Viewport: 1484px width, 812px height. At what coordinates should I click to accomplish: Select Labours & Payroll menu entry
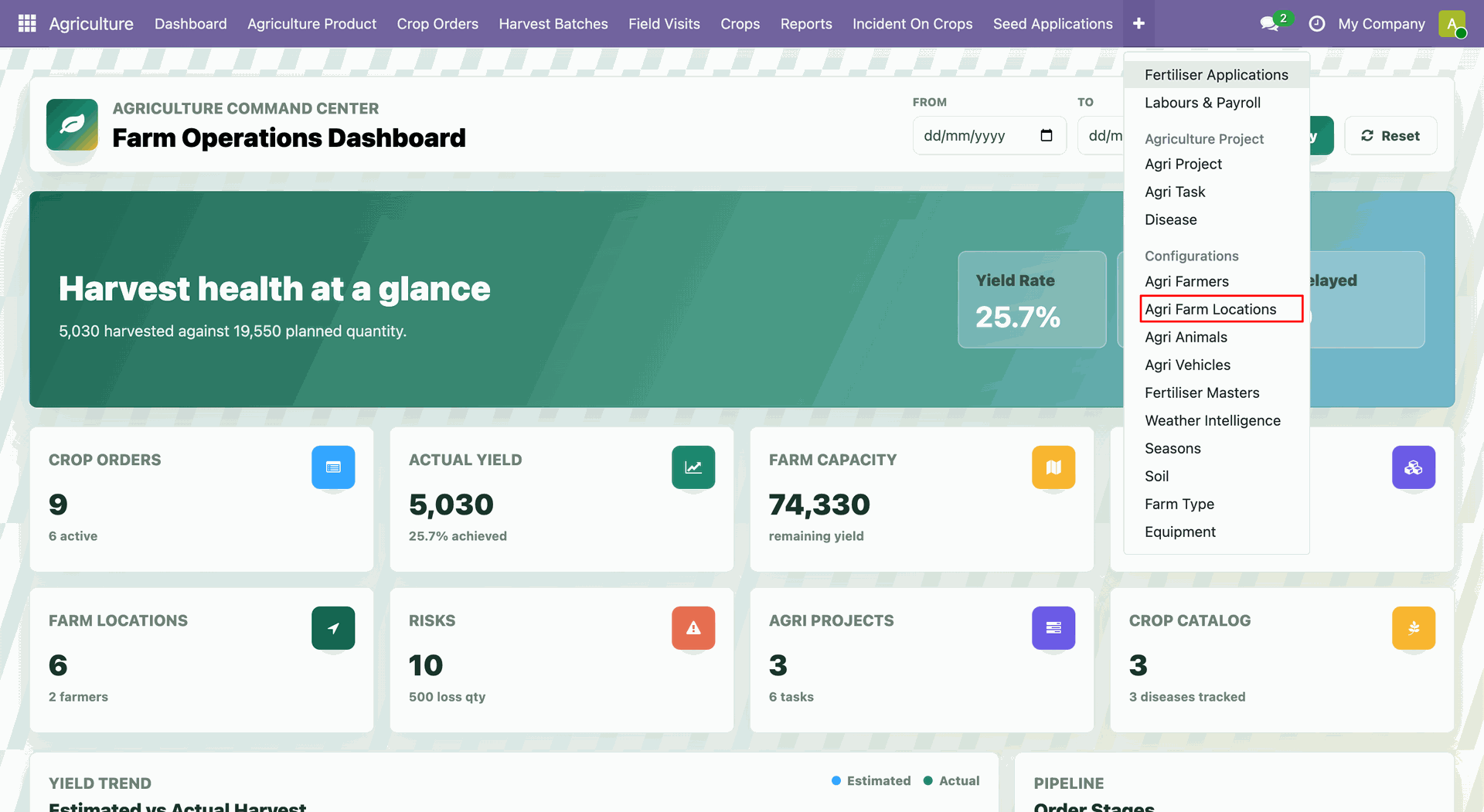pyautogui.click(x=1217, y=103)
